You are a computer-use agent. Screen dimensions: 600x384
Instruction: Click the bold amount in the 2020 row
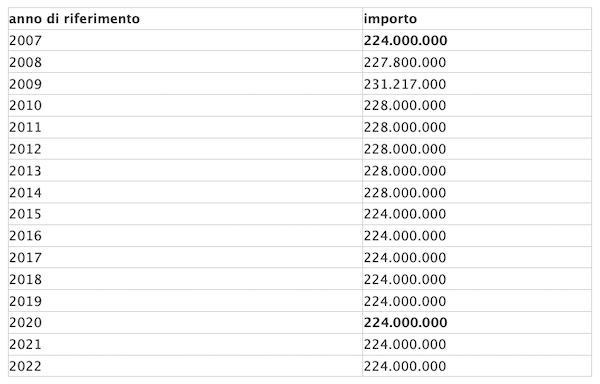(405, 322)
